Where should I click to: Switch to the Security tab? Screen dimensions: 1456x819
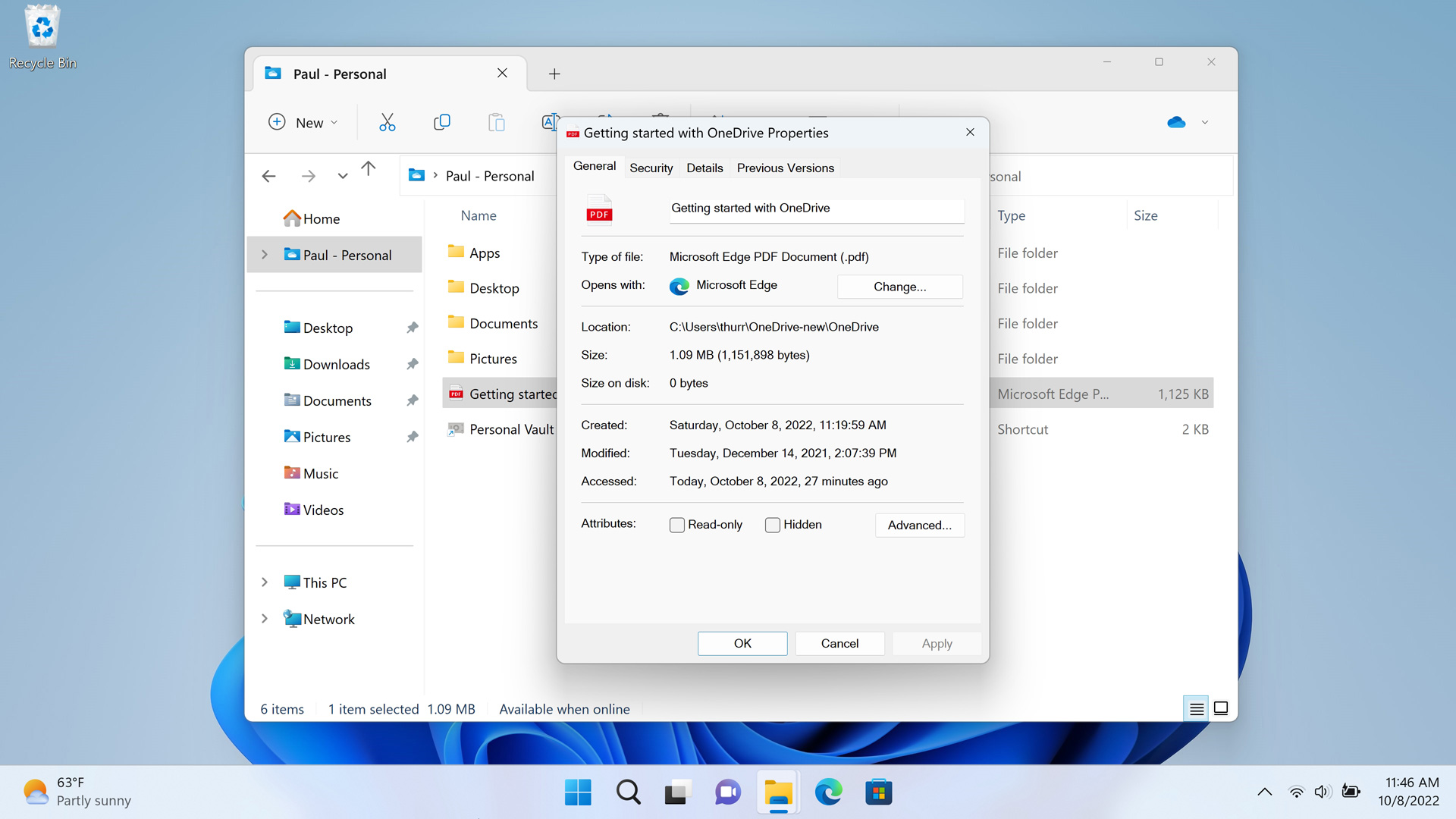[651, 168]
